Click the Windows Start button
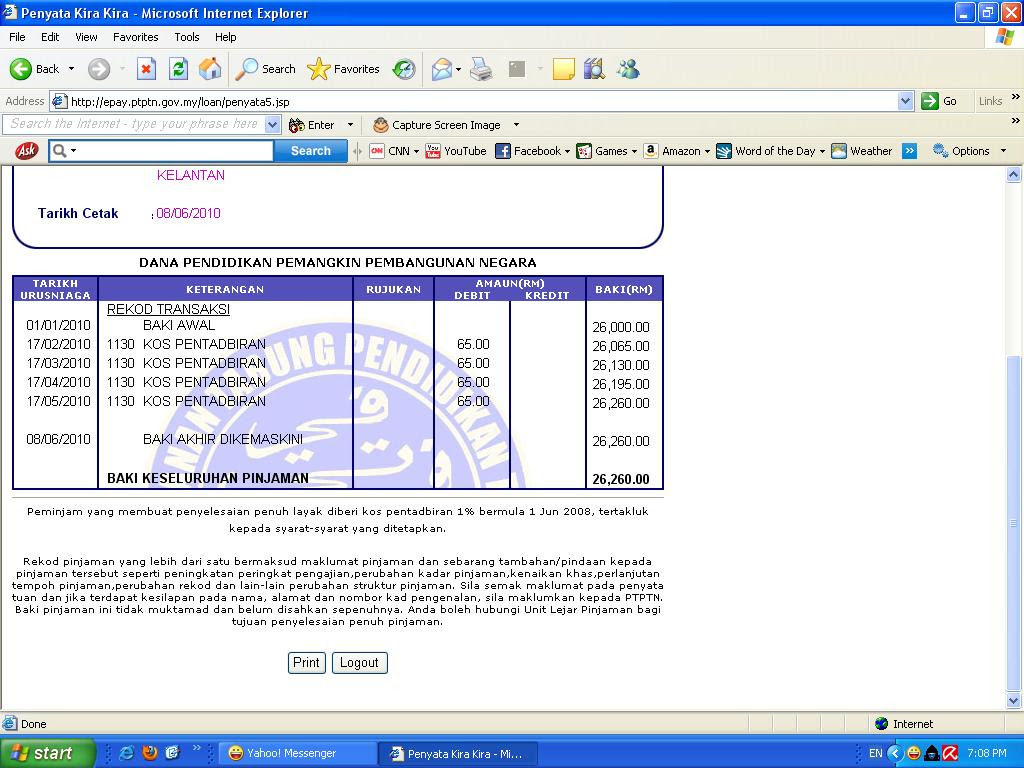Screen dimensions: 1024x768 pos(47,753)
